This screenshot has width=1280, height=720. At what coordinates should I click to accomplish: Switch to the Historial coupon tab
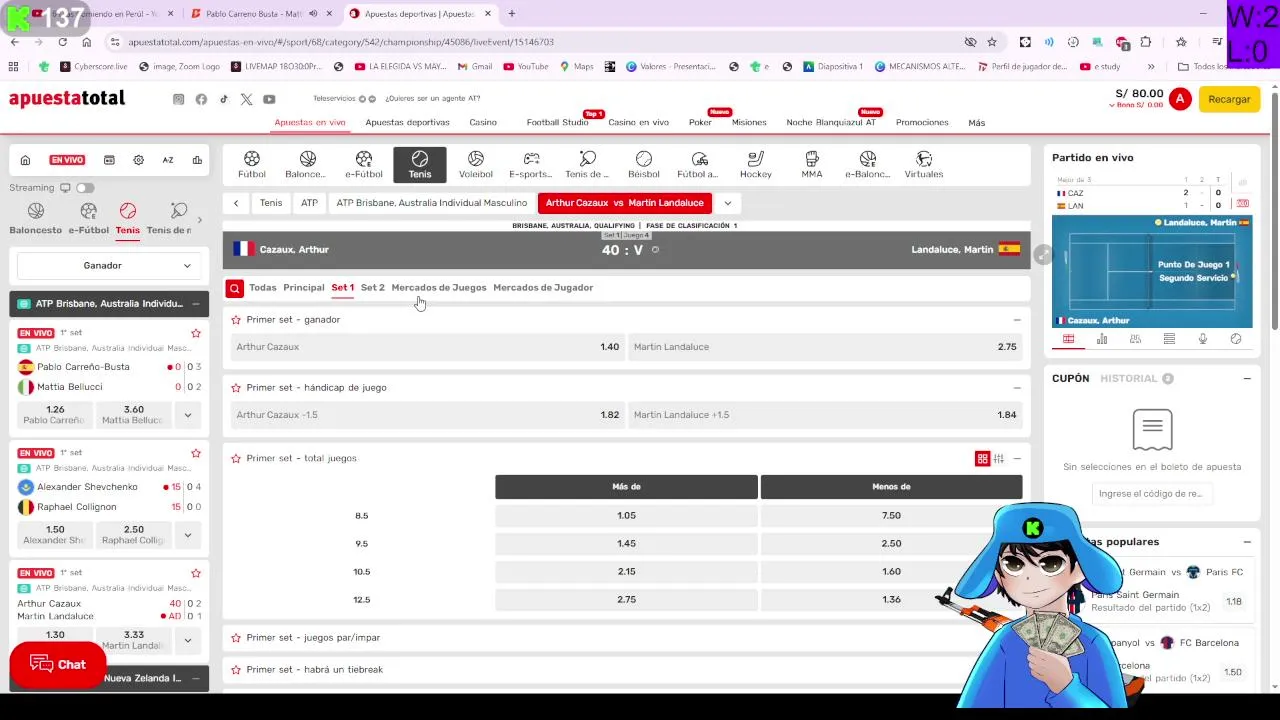(x=1129, y=379)
